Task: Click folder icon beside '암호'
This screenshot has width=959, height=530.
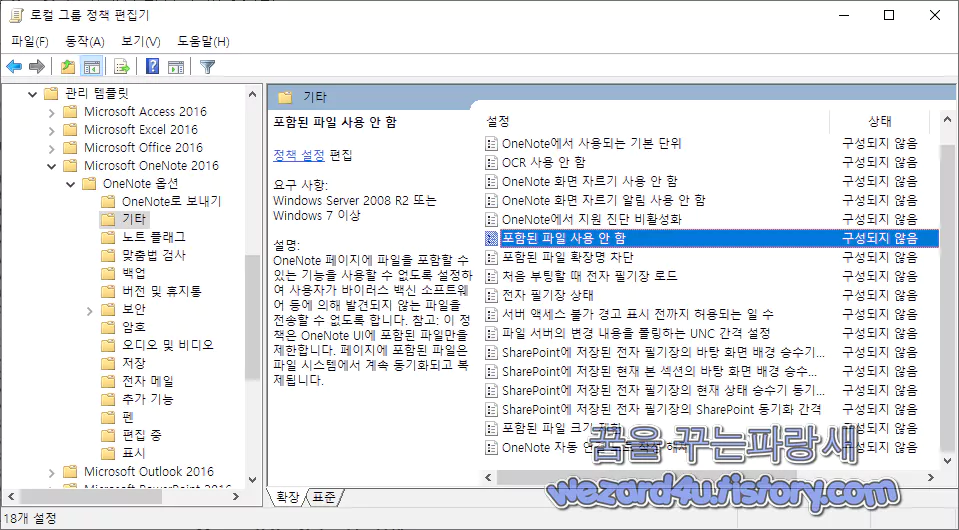Action: pos(108,327)
